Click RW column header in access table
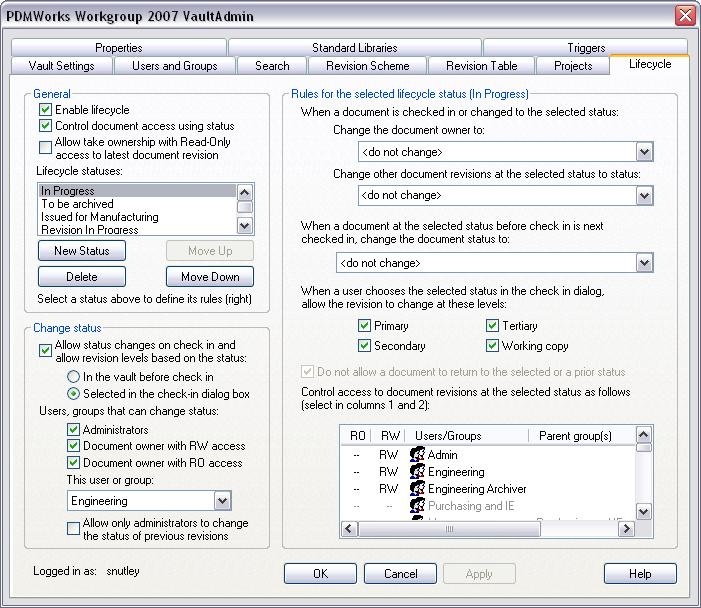Image resolution: width=701 pixels, height=608 pixels. [389, 435]
